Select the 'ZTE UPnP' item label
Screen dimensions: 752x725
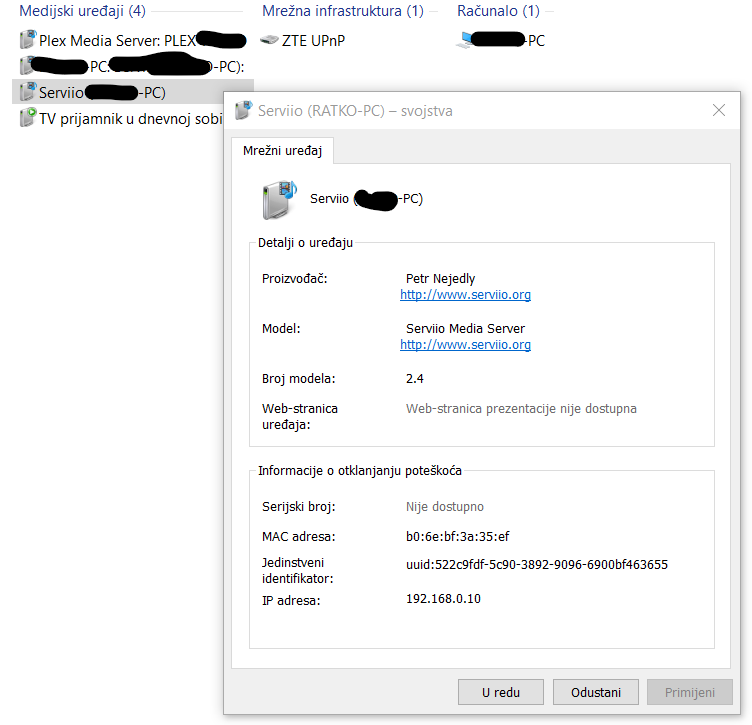point(313,40)
